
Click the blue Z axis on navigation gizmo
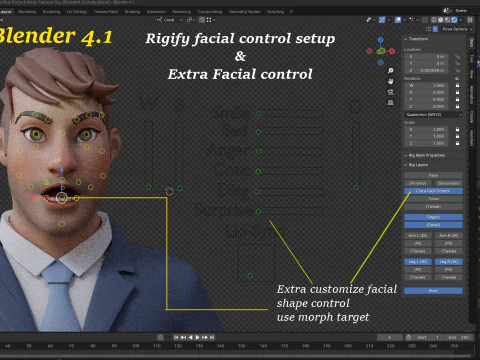381,40
